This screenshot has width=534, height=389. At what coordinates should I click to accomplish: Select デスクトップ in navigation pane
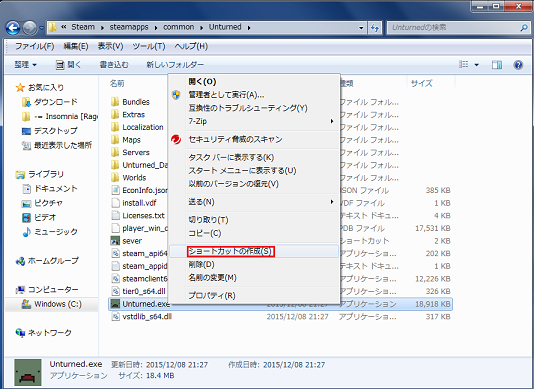(56, 131)
